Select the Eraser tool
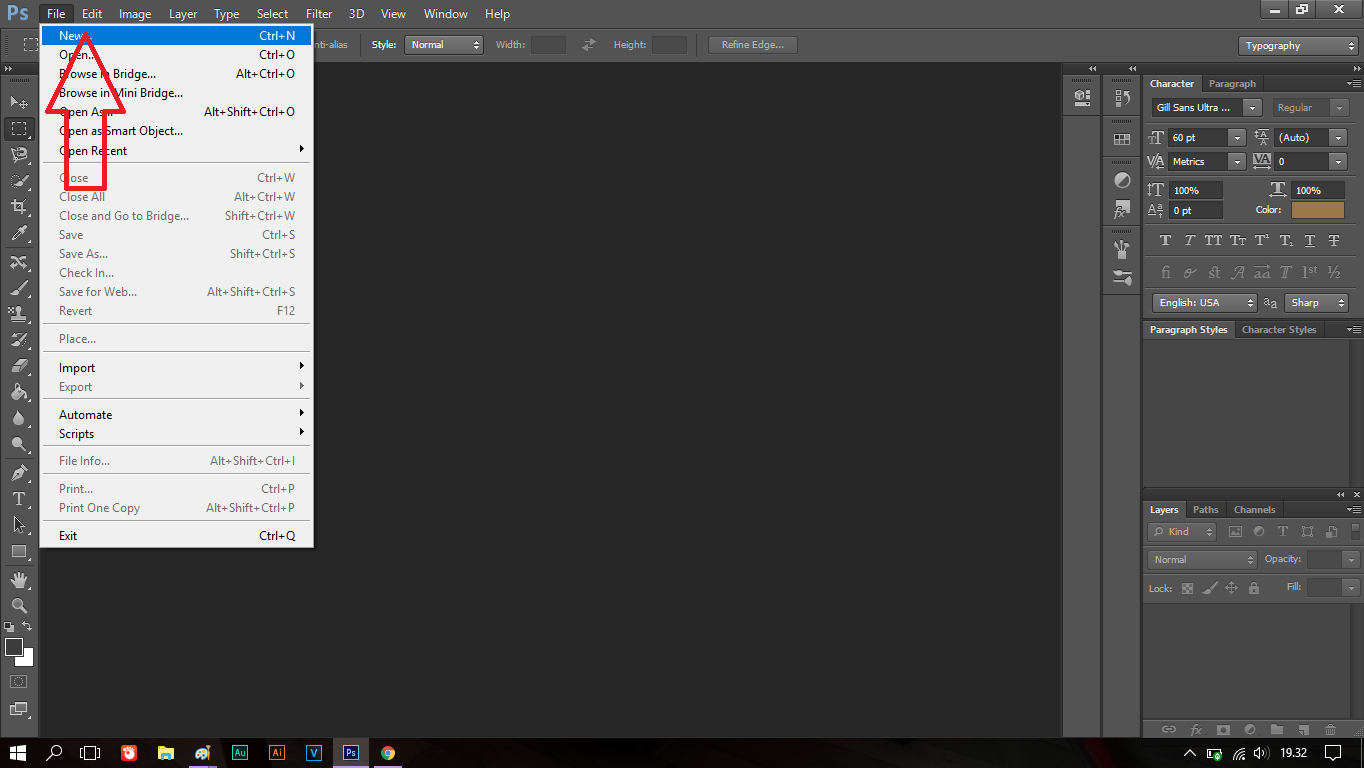The height and width of the screenshot is (770, 1364). [x=19, y=366]
